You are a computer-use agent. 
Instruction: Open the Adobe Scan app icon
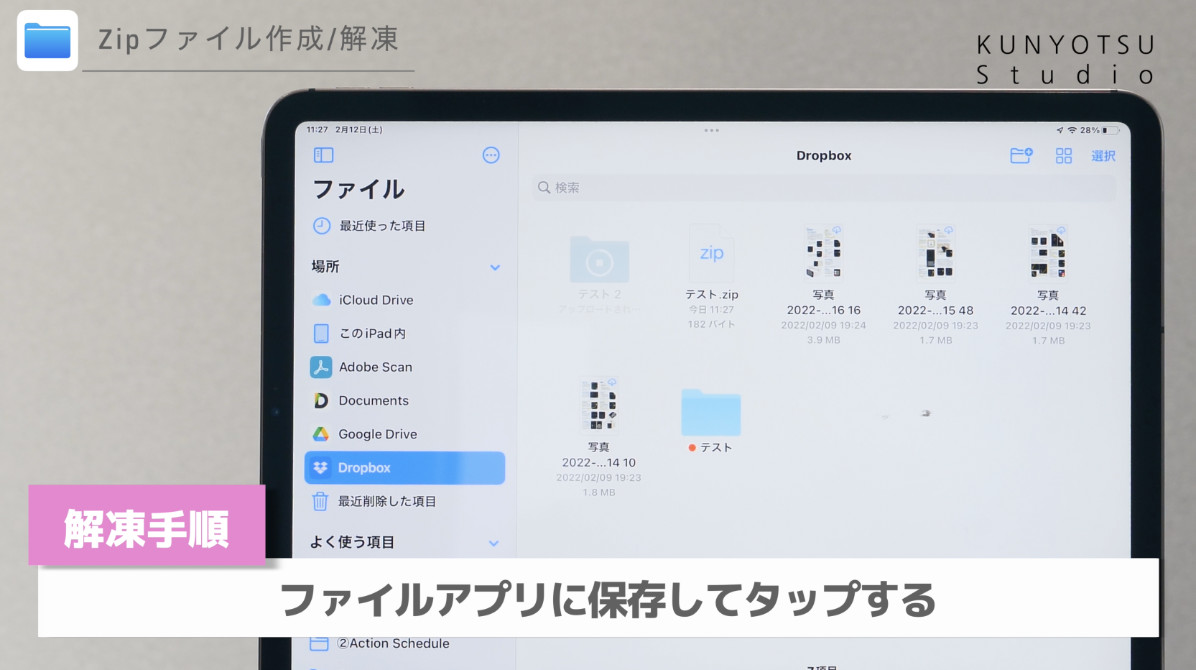click(321, 367)
